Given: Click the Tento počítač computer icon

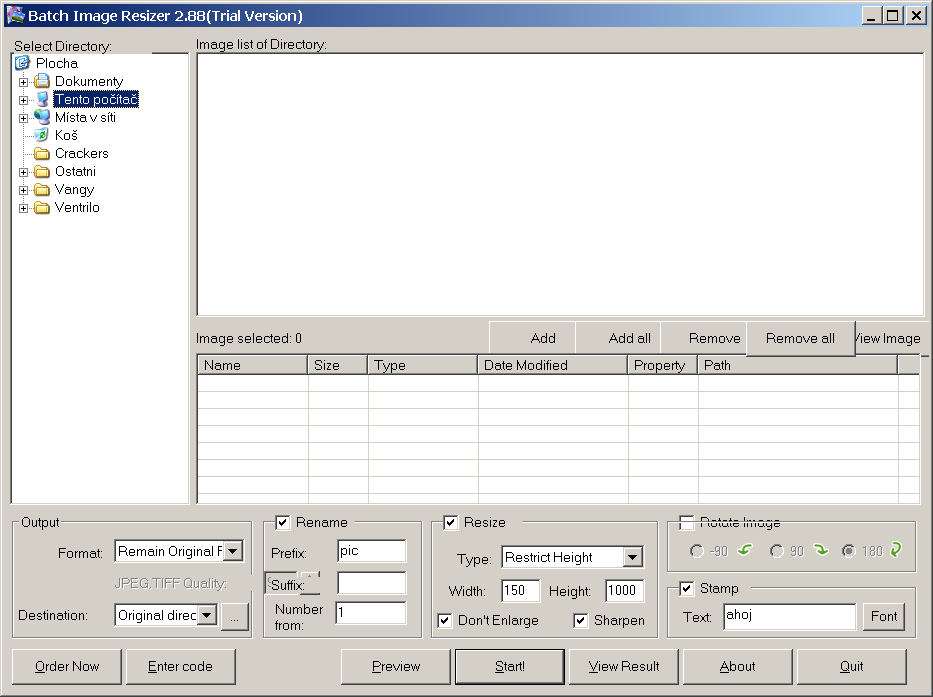Looking at the screenshot, I should 41,99.
